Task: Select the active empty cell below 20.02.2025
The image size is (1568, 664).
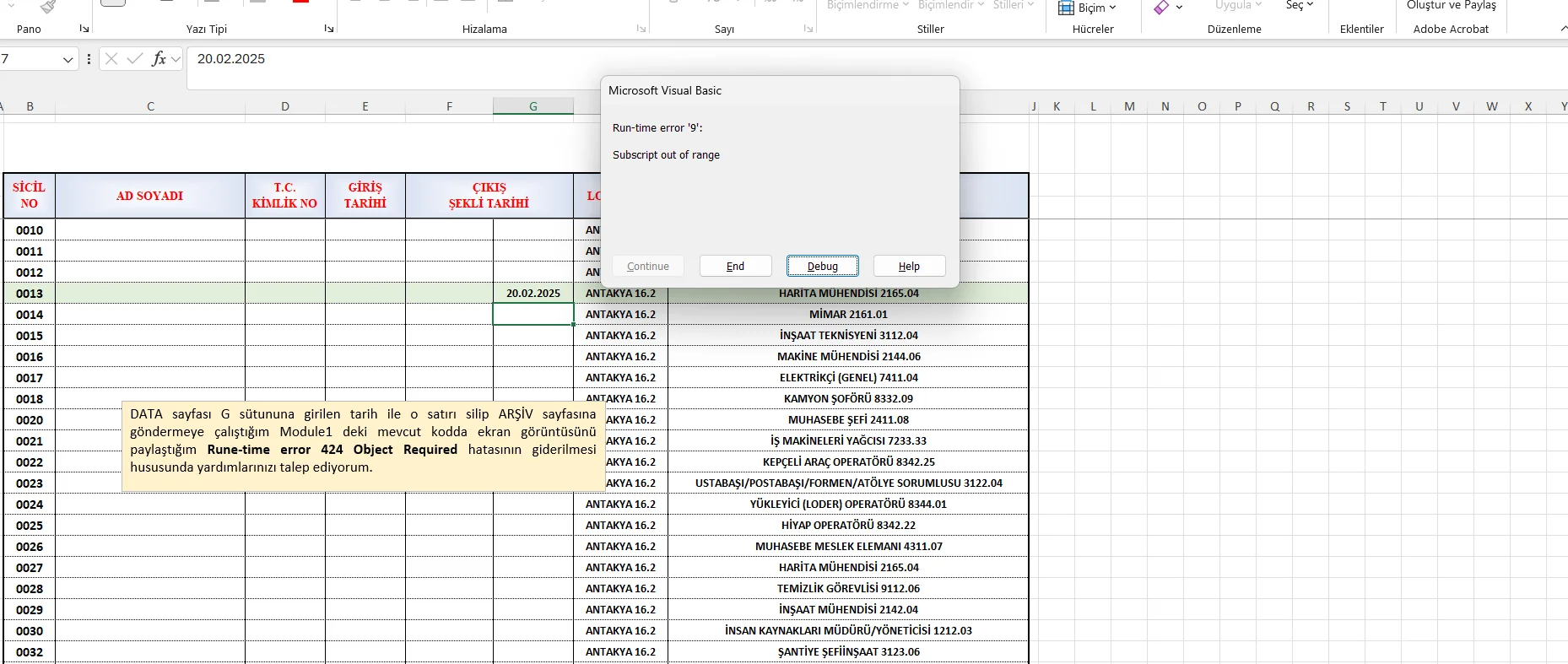Action: (x=533, y=314)
